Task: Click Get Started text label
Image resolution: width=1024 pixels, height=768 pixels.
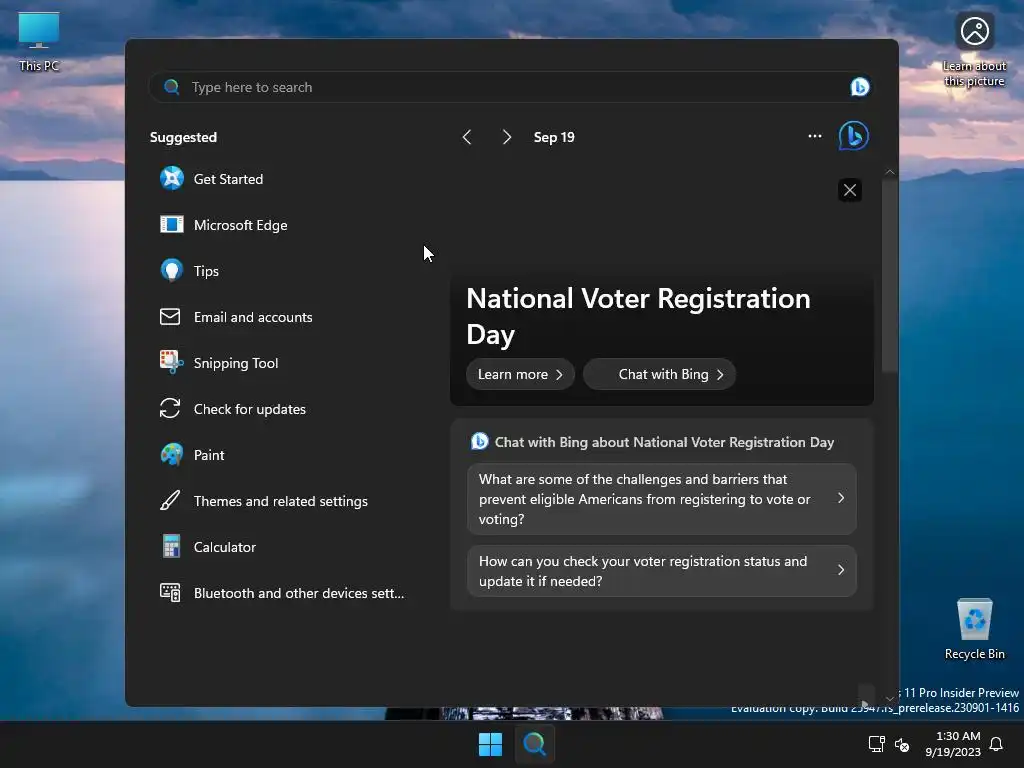Action: [228, 179]
